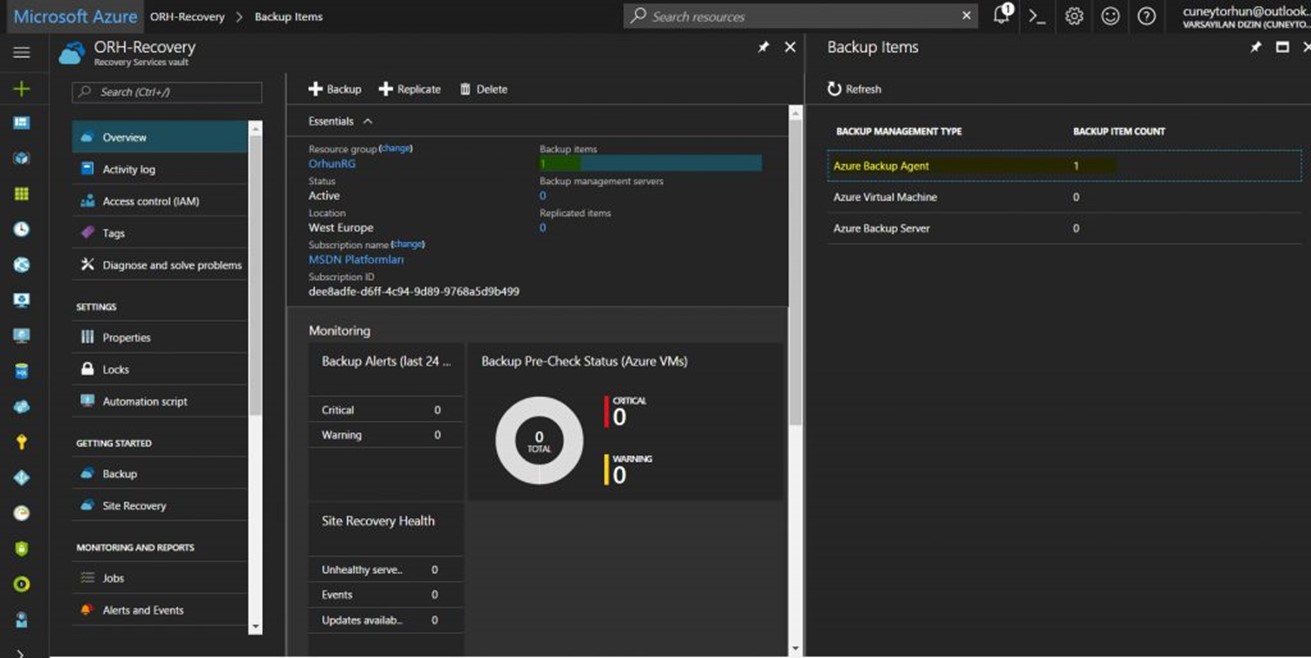Open the clock icon in the left sidebar
This screenshot has width=1311, height=658.
(21, 229)
